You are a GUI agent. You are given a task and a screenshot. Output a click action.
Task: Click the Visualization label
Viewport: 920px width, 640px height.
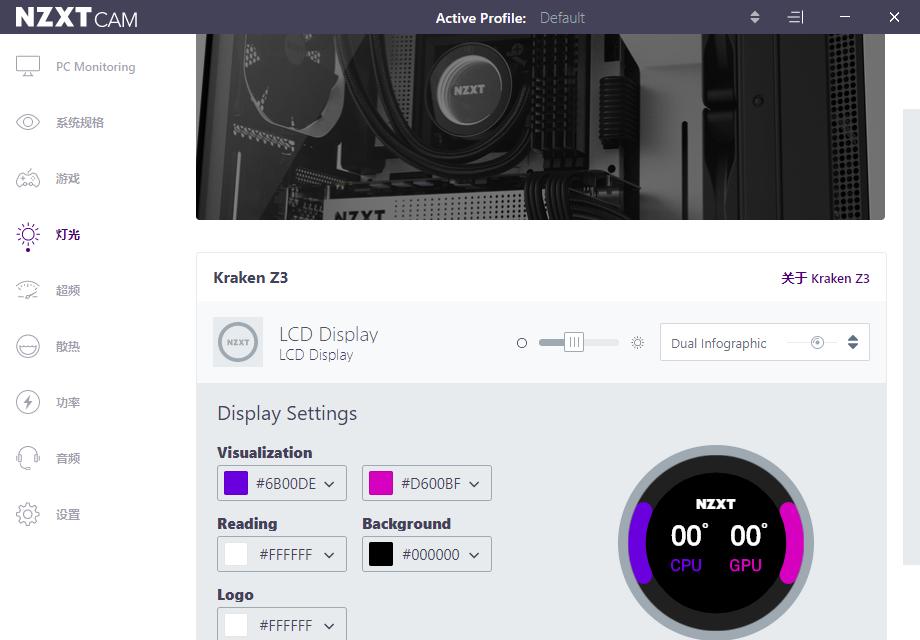[x=265, y=452]
